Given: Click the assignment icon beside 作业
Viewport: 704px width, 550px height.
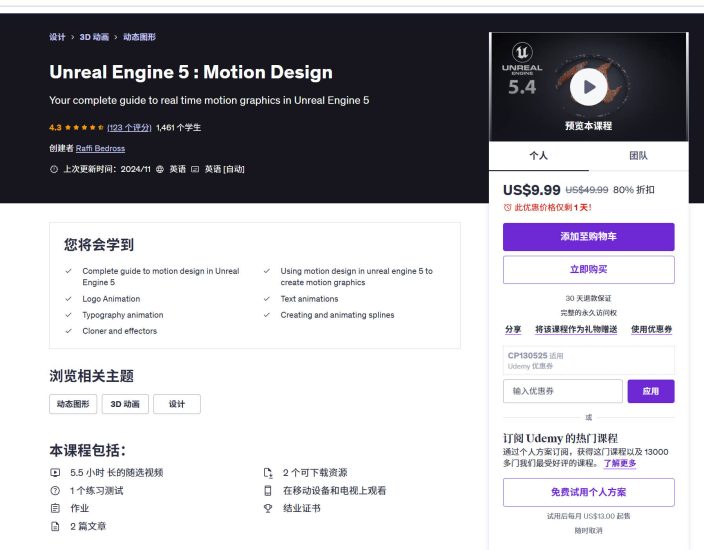Looking at the screenshot, I should [x=55, y=508].
